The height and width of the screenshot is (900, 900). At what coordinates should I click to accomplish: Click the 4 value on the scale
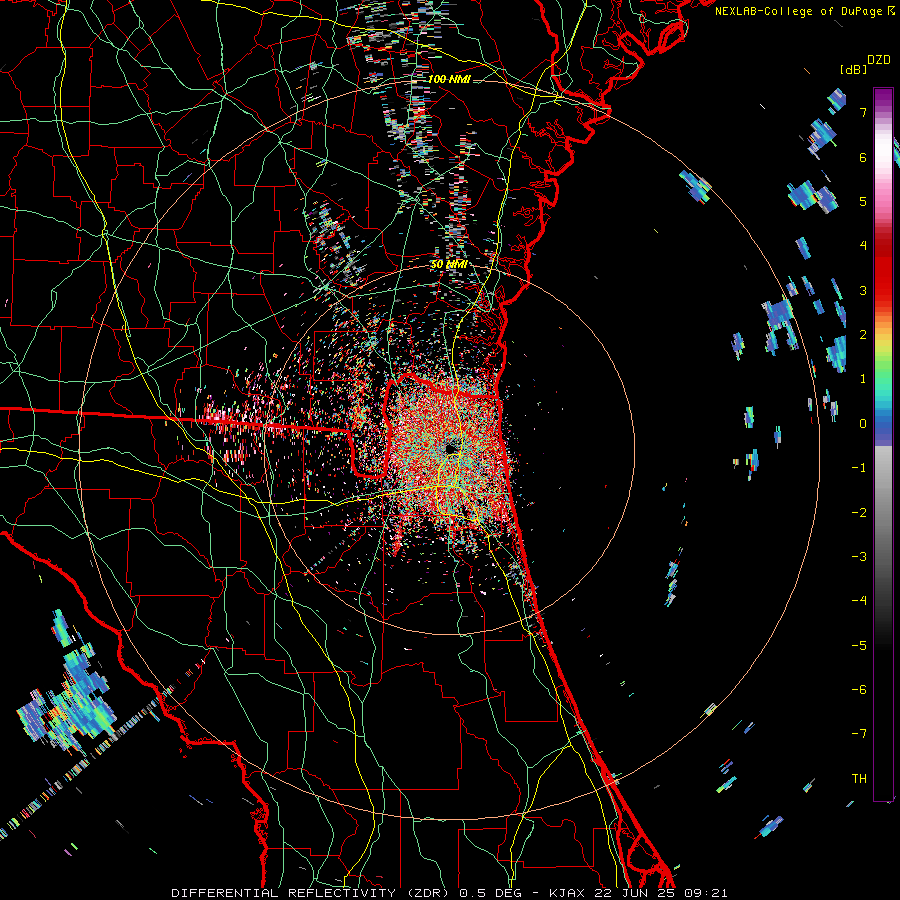[863, 246]
